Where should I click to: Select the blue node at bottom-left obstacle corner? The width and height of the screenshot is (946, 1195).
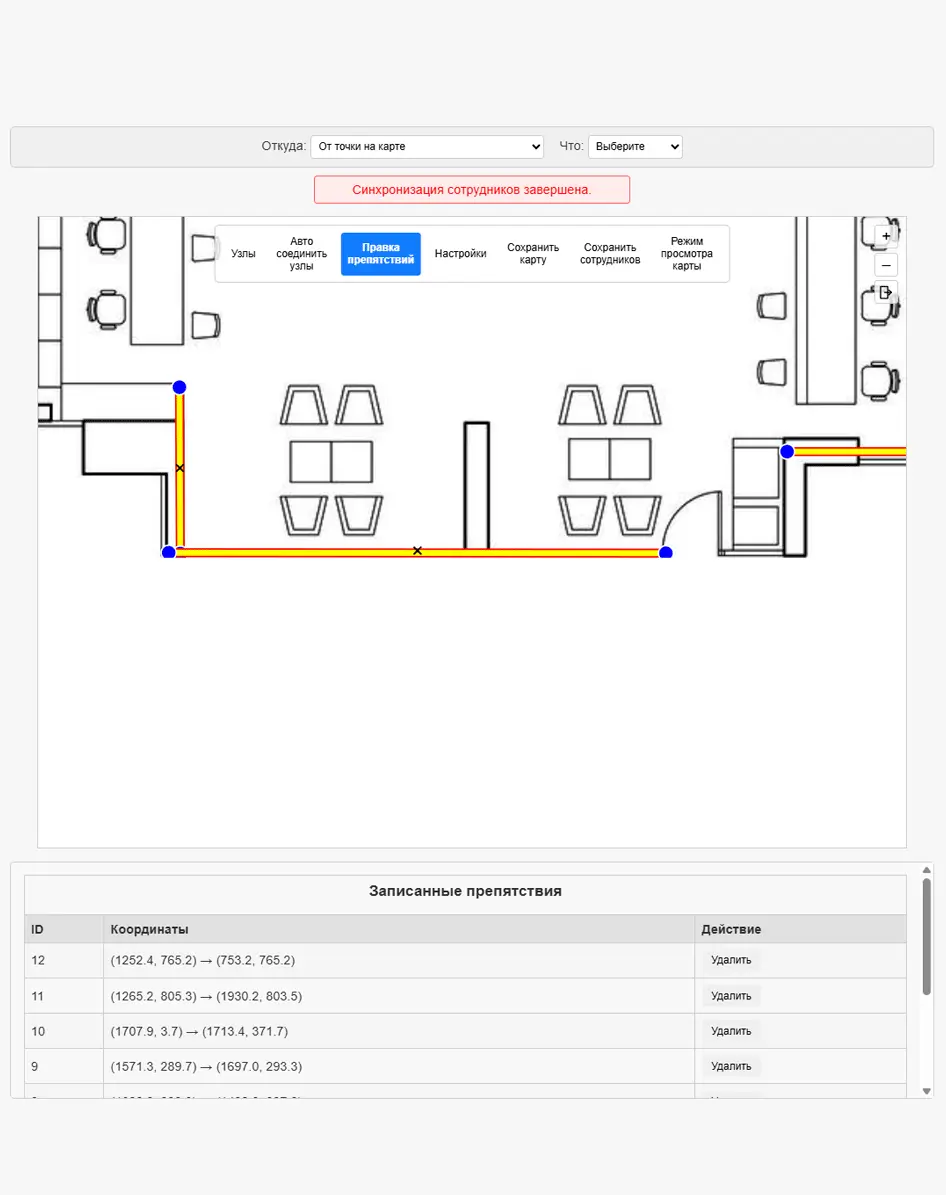point(168,552)
